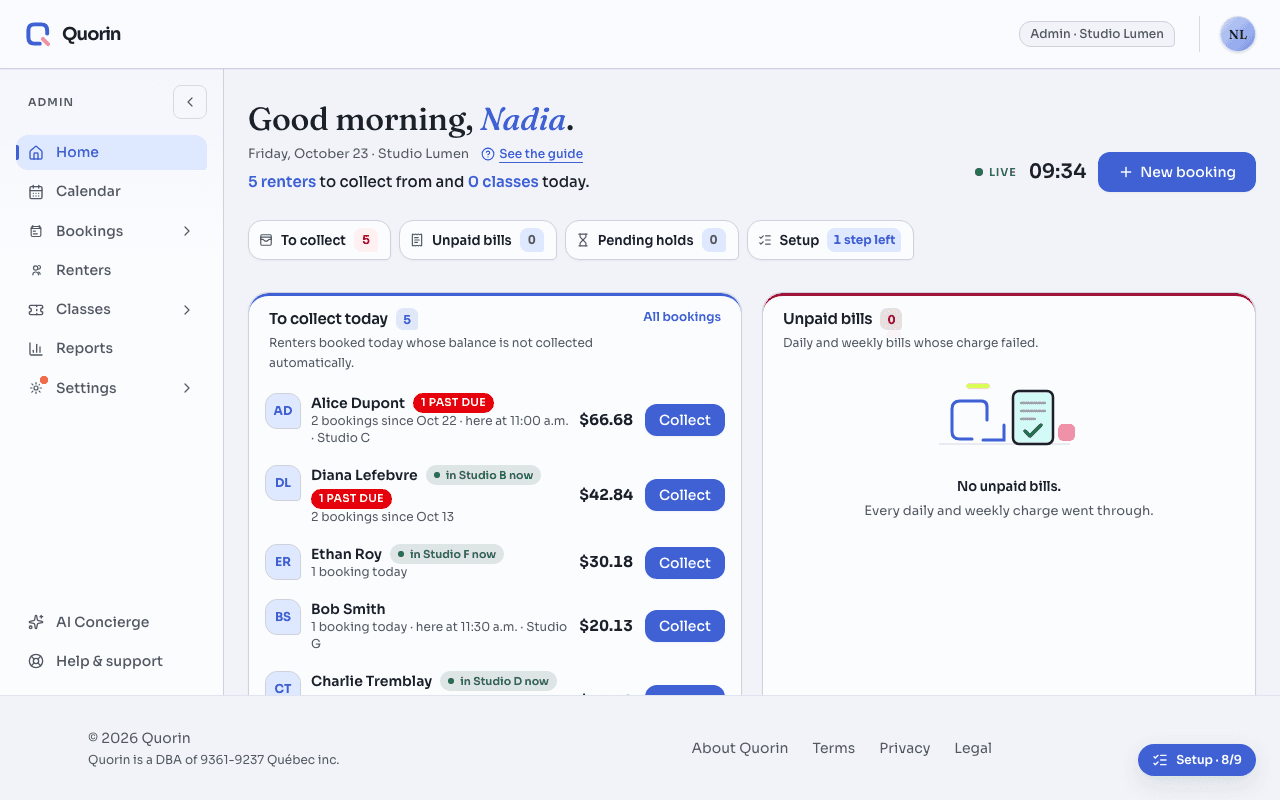Click the Quorin logo icon
The height and width of the screenshot is (800, 1280).
pos(38,34)
